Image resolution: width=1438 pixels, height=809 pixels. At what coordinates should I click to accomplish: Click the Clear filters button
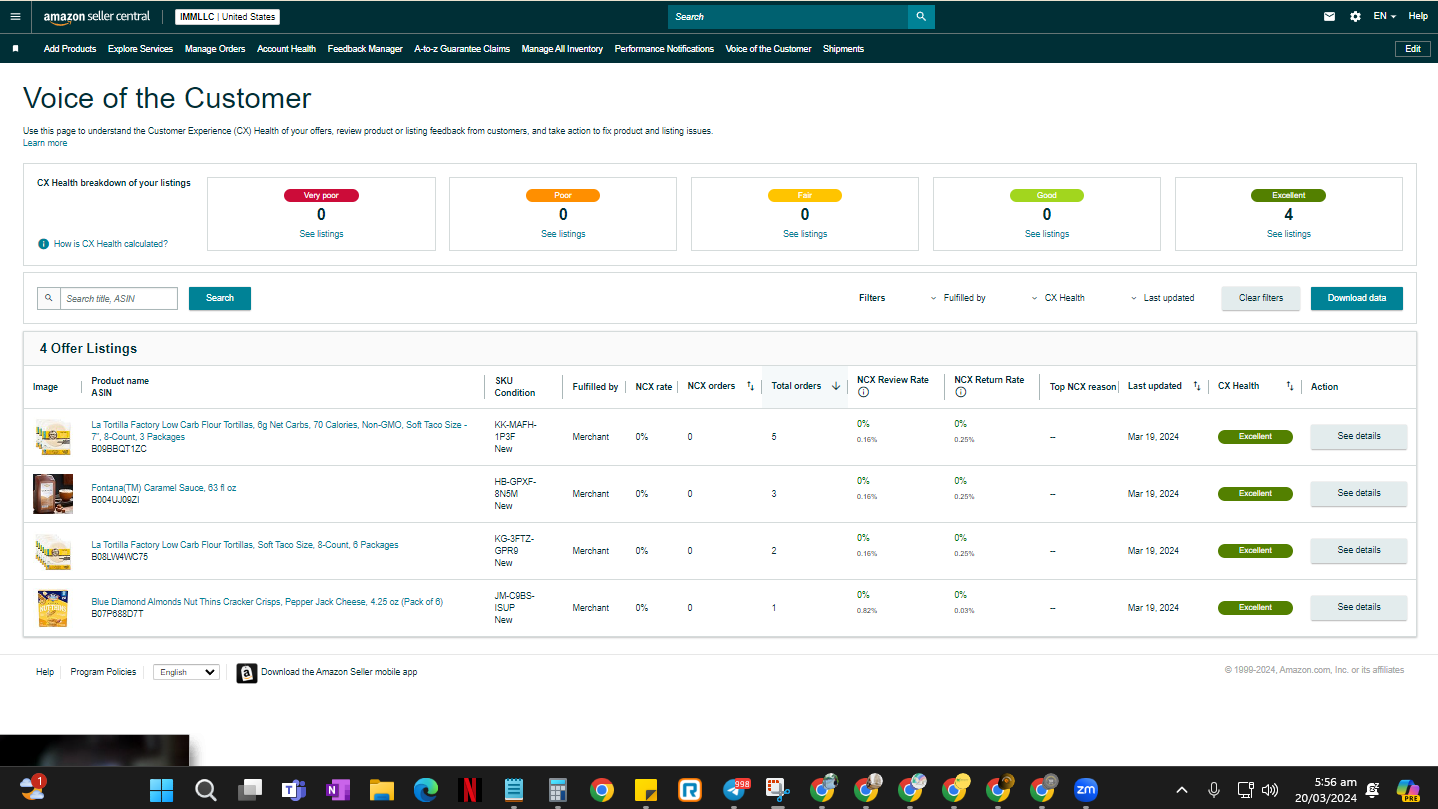point(1260,298)
